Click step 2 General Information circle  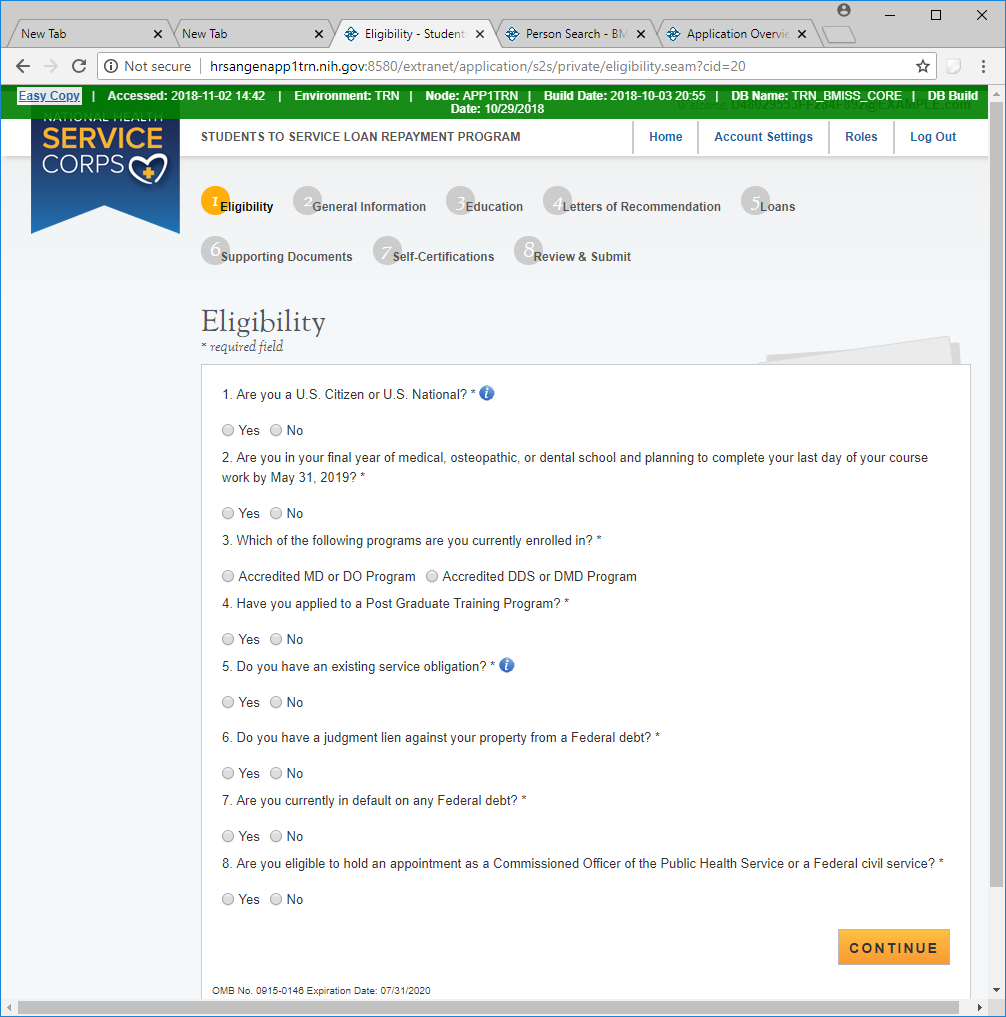(x=307, y=200)
